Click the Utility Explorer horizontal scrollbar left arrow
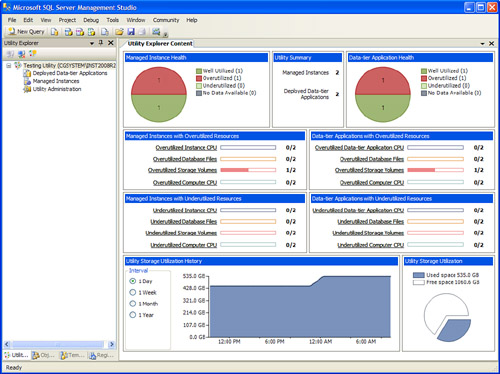The image size is (500, 374). [x=7, y=344]
